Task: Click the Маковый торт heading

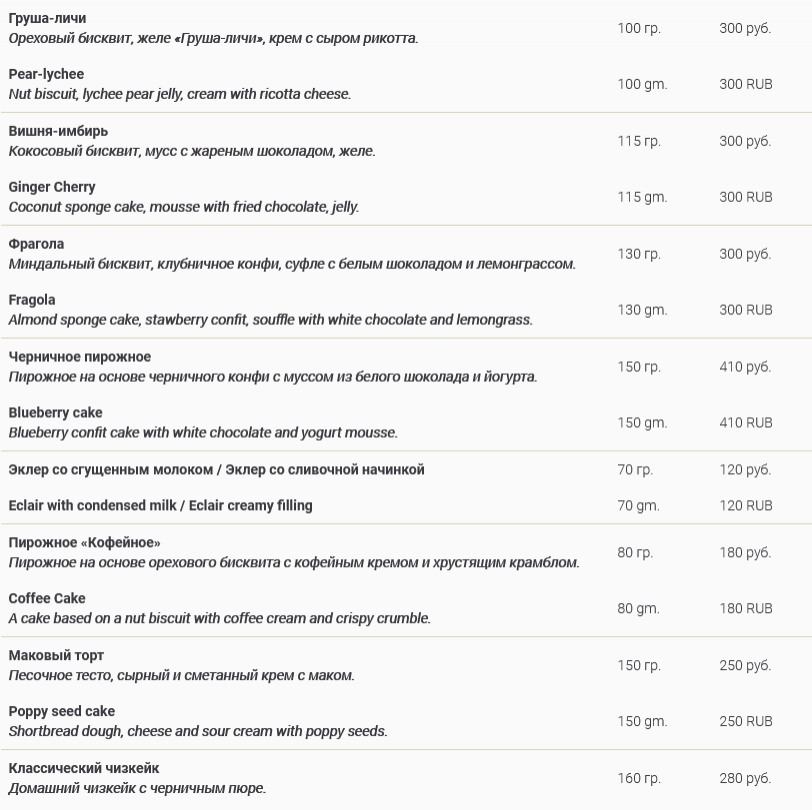Action: coord(56,655)
